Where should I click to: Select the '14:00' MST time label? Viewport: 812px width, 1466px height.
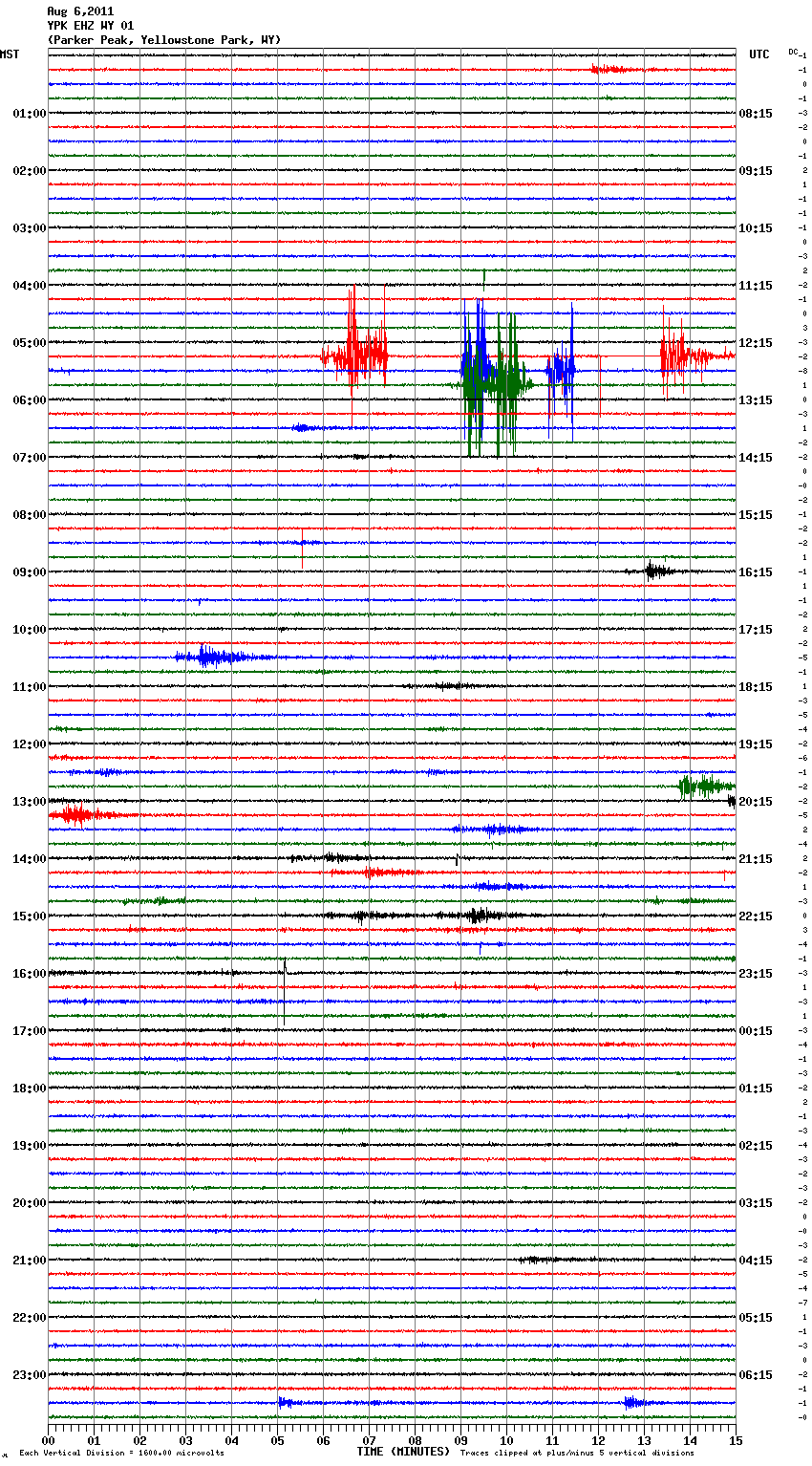pos(30,859)
